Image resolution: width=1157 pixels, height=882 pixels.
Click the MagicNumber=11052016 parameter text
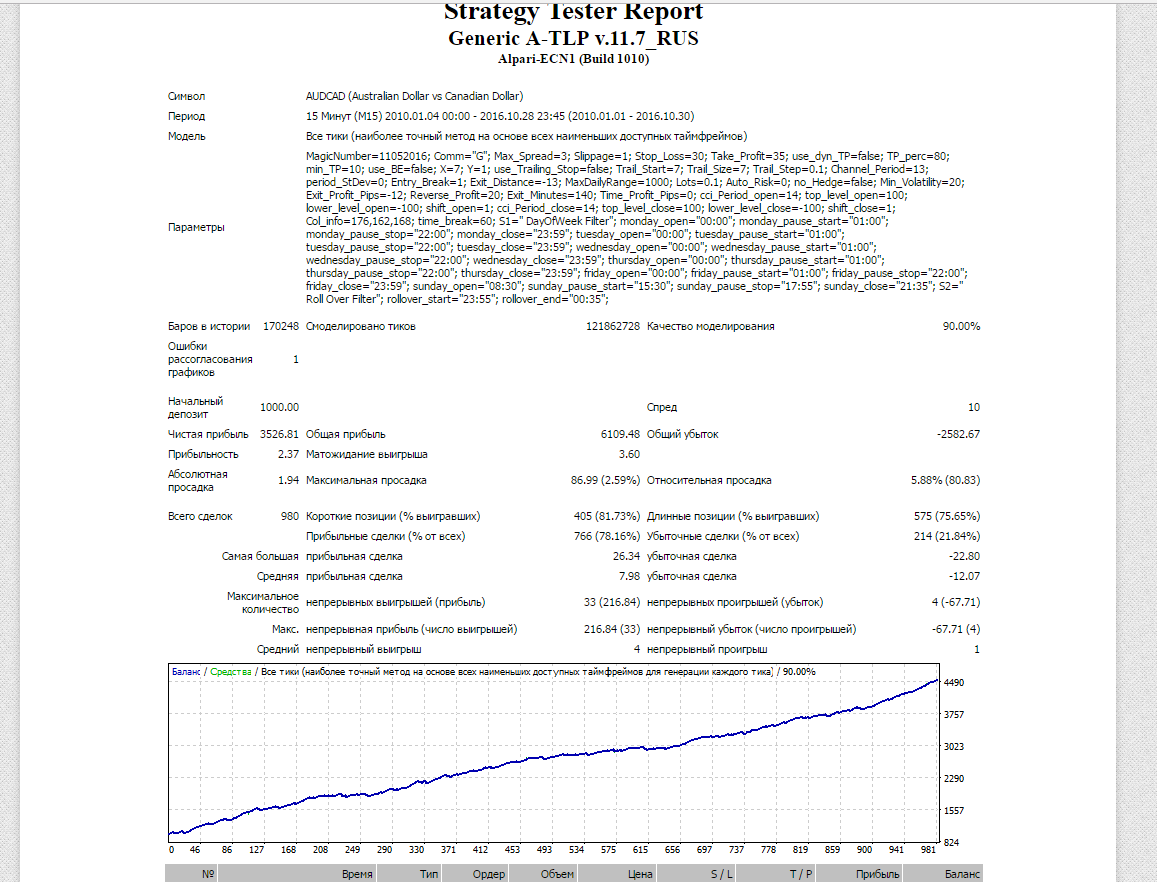[x=367, y=156]
